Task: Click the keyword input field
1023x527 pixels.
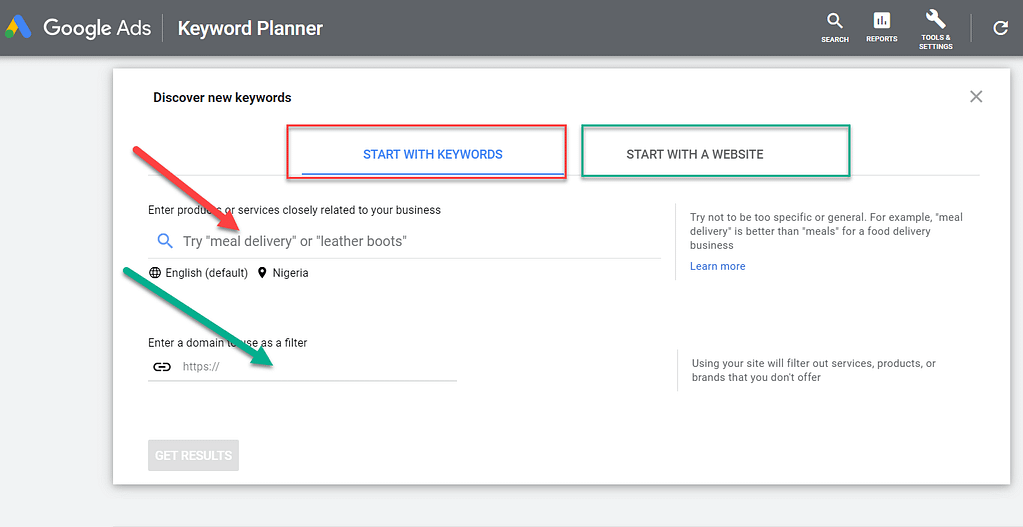Action: click(405, 241)
